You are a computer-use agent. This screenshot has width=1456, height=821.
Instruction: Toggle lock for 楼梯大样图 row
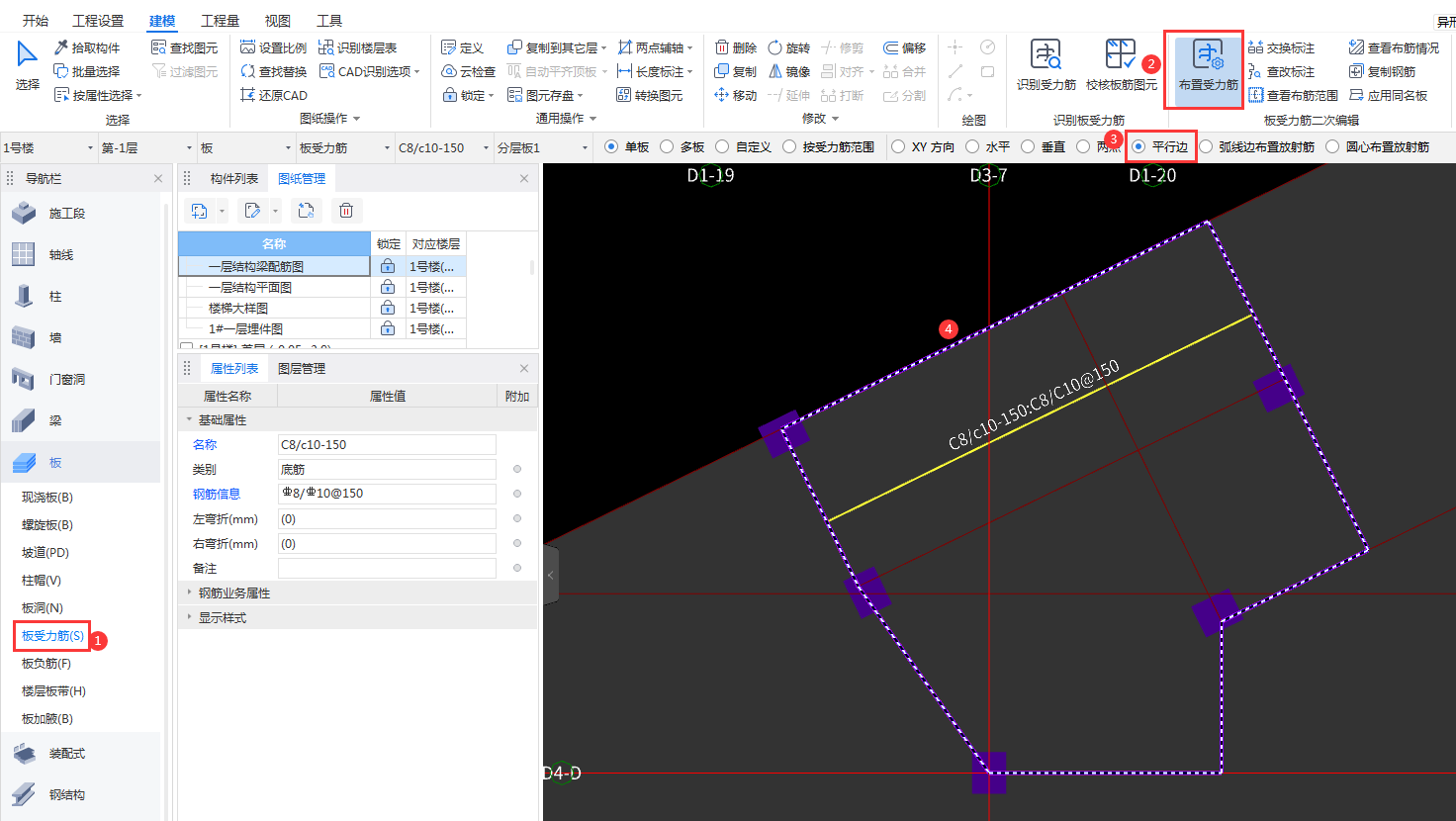[x=388, y=308]
